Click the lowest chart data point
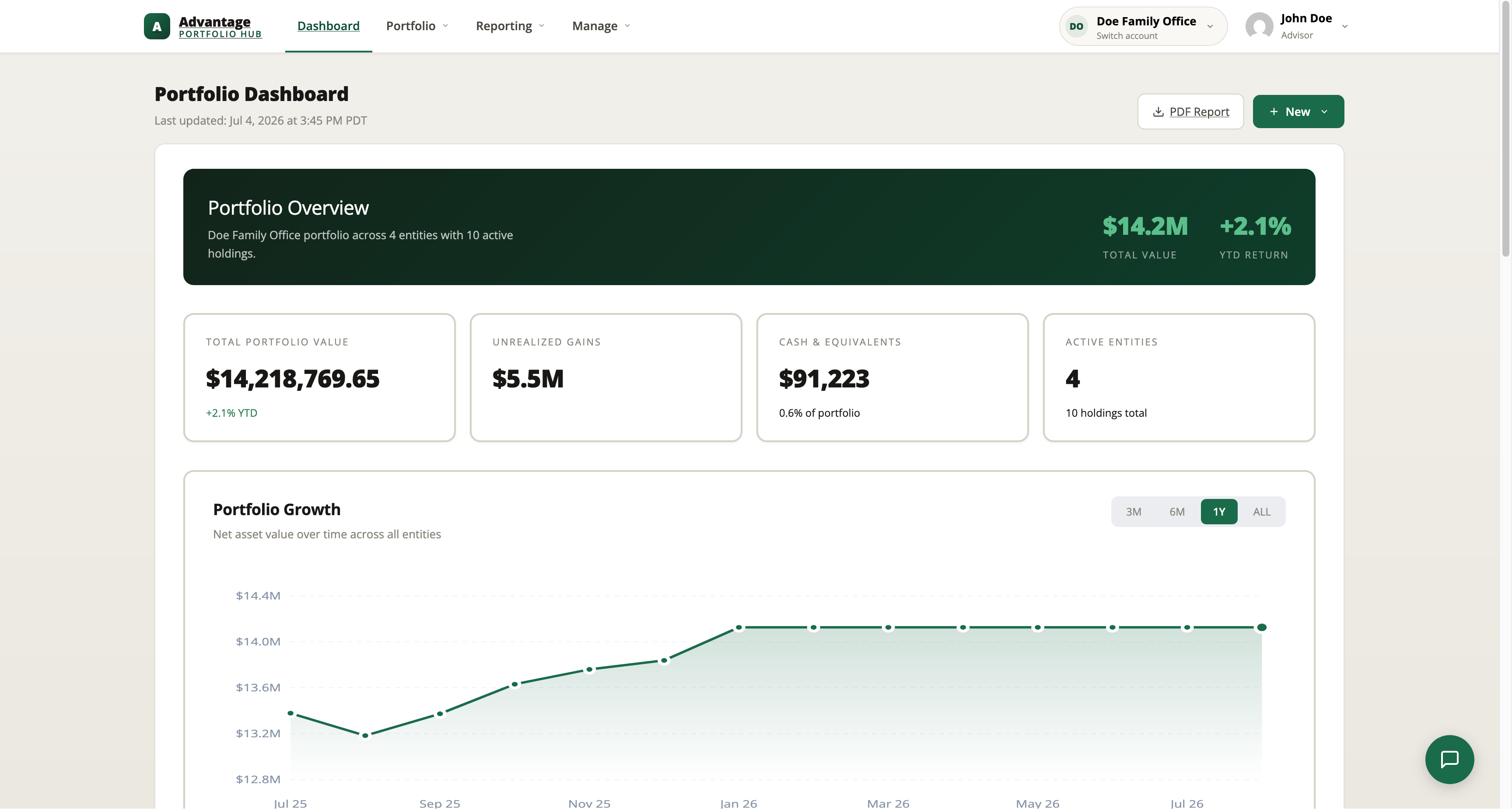 [x=365, y=735]
